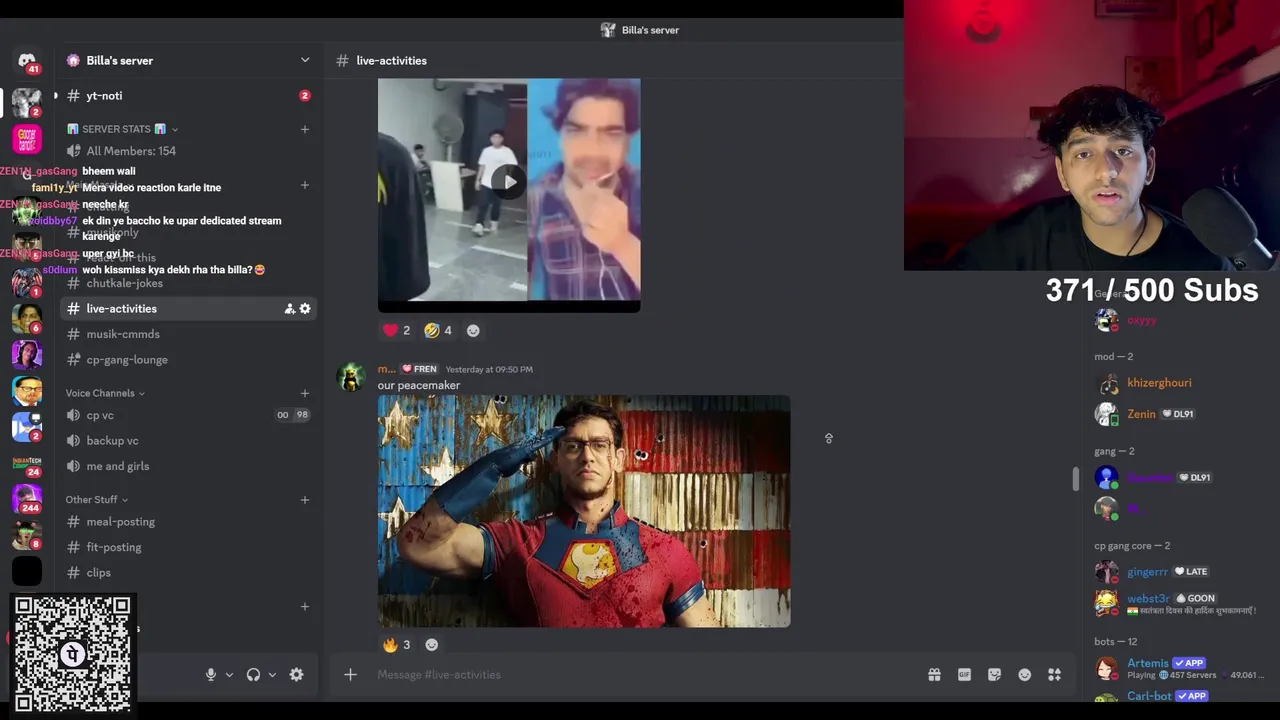Add reaction to the video message

click(x=473, y=331)
